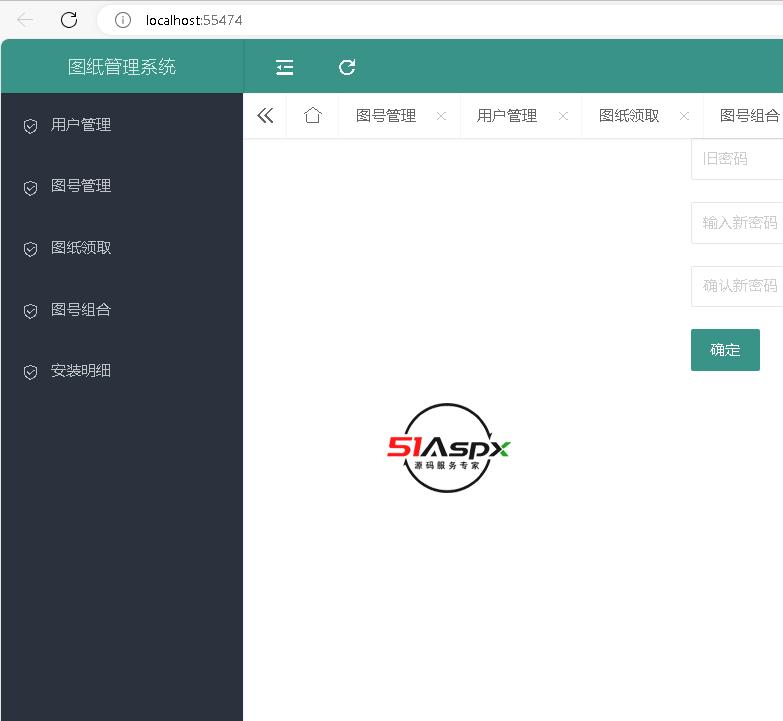This screenshot has height=721, width=783.
Task: Close the 图纸领取 tab
Action: (x=684, y=116)
